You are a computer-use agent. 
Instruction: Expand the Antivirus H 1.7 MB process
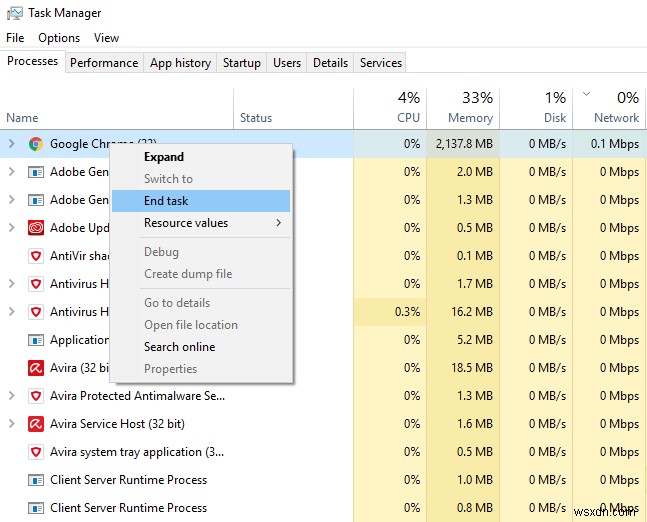point(12,284)
